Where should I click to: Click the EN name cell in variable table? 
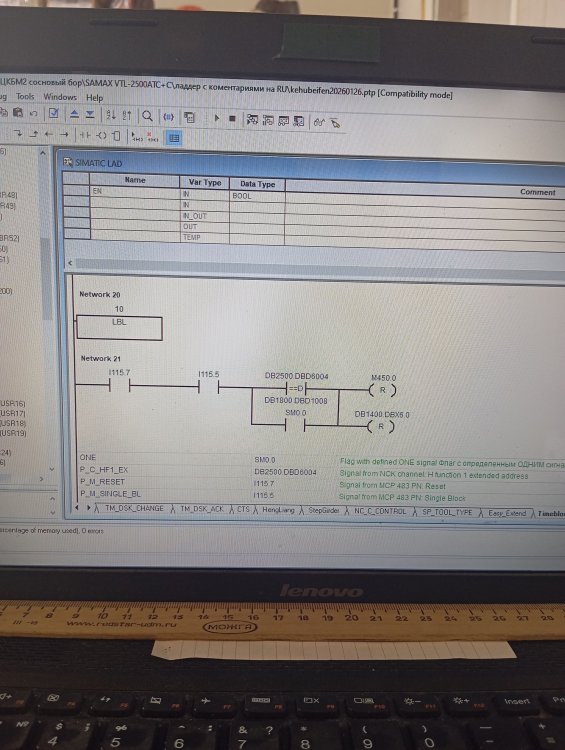pos(134,191)
